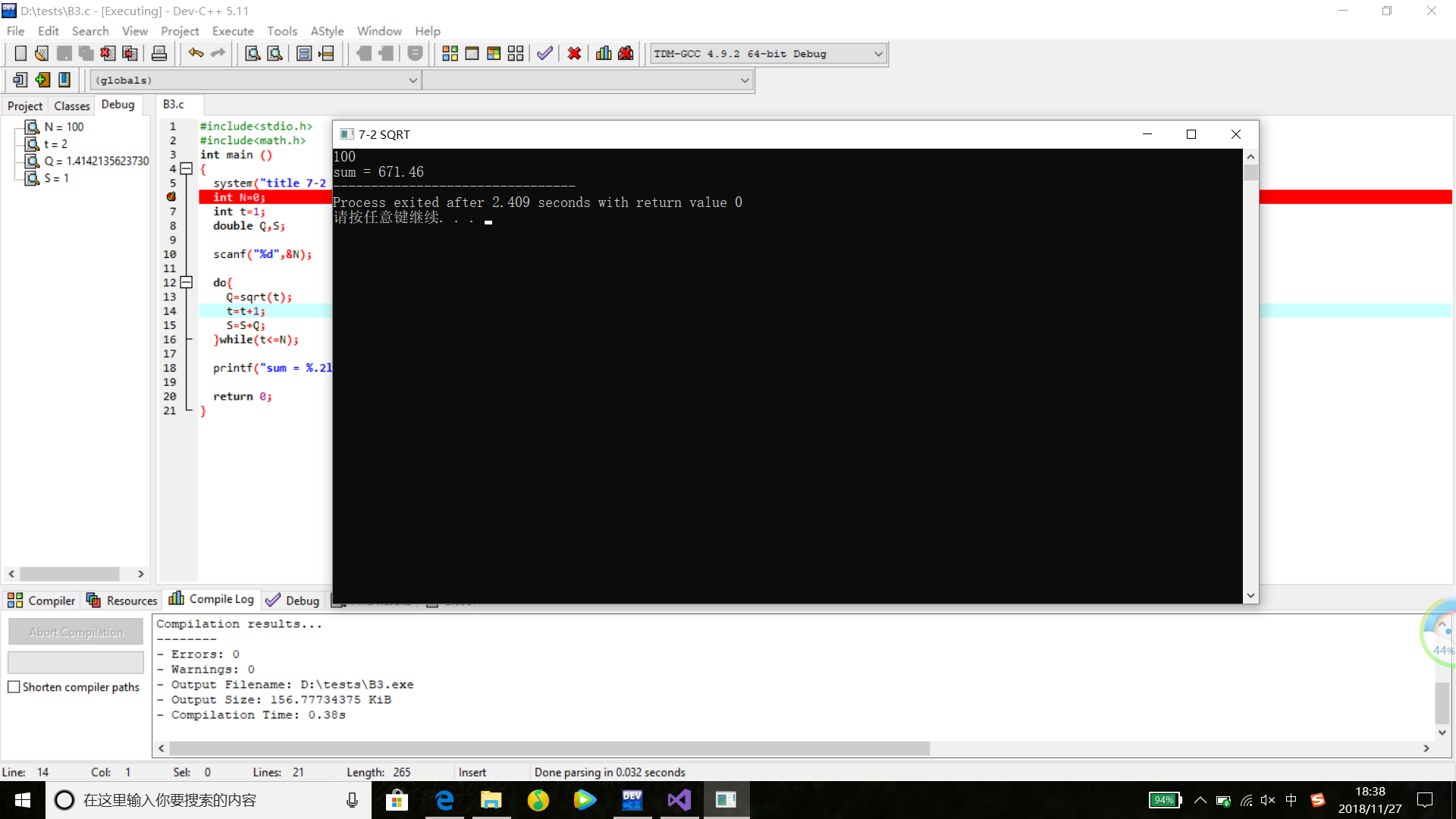Collapse the do-loop fold at line 12

[x=186, y=283]
